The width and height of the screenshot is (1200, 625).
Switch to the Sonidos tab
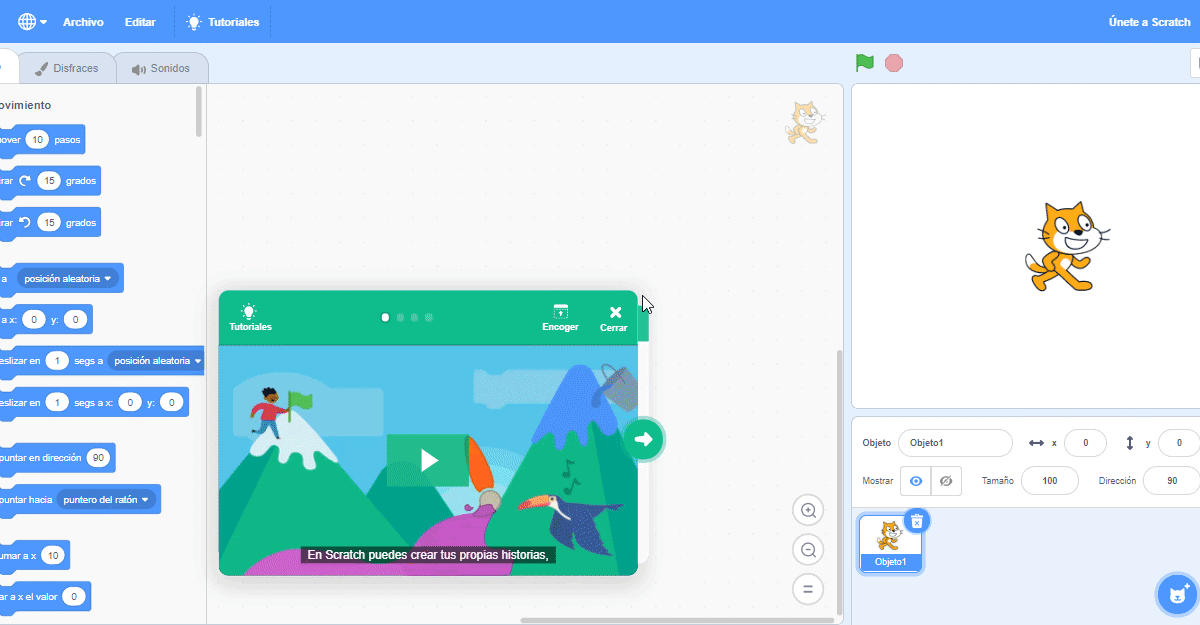click(161, 68)
